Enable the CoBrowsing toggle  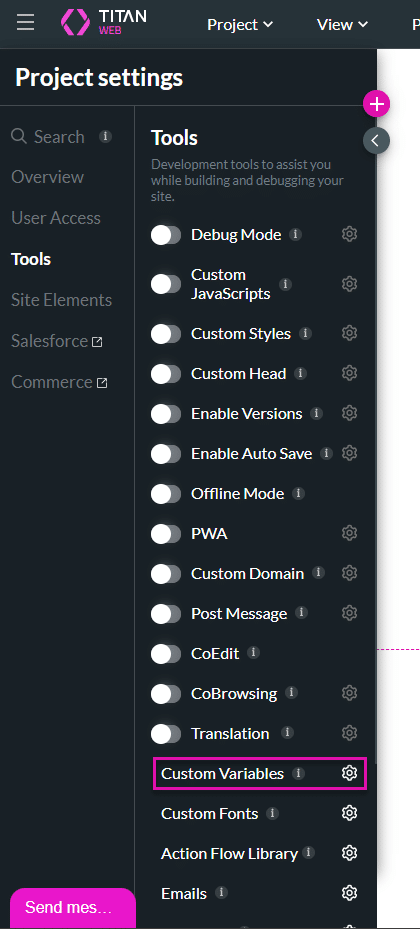point(166,693)
